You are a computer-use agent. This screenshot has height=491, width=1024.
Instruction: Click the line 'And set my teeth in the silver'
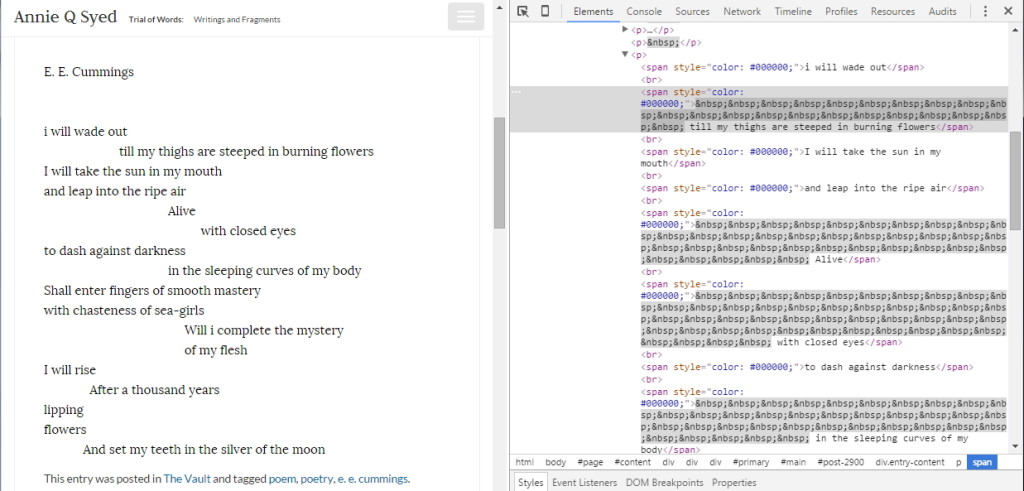(x=204, y=449)
